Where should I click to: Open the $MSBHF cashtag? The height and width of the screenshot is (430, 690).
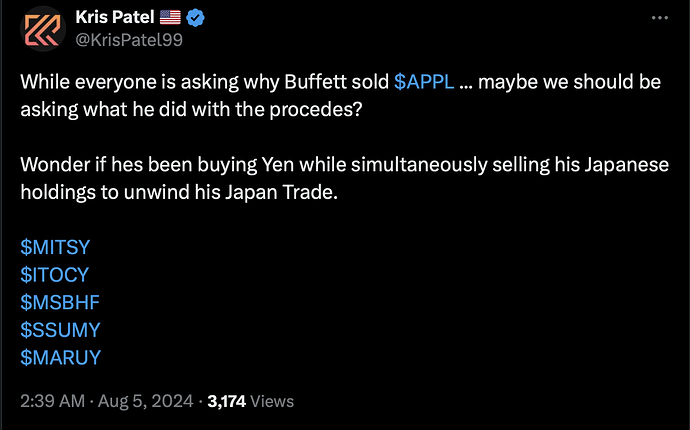coord(60,302)
